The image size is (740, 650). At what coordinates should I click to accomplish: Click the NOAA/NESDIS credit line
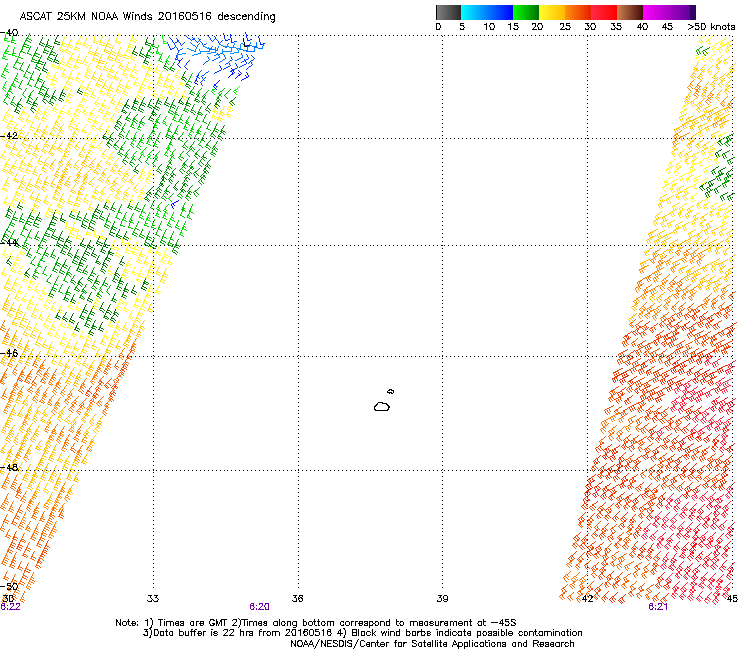(x=432, y=644)
